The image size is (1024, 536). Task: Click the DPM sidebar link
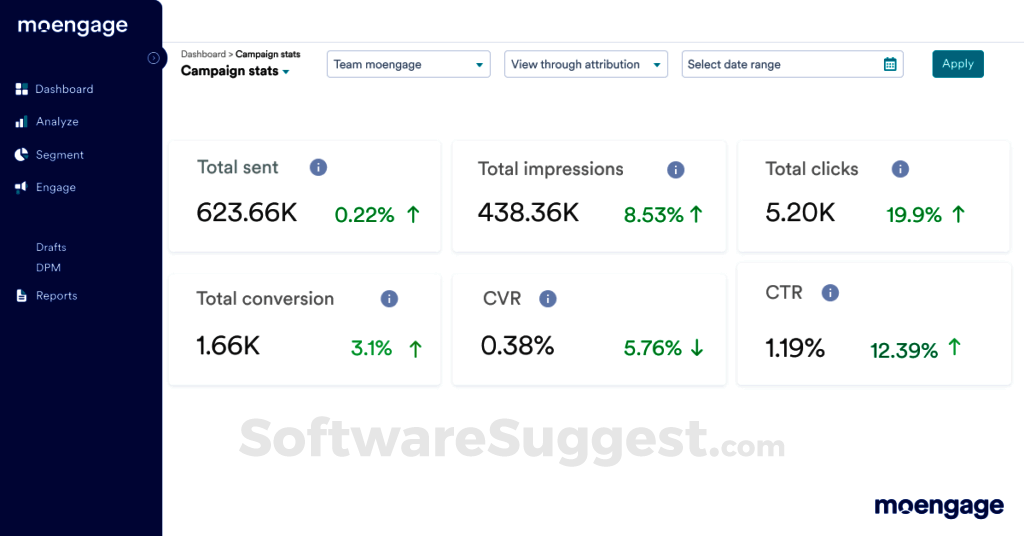[x=48, y=268]
